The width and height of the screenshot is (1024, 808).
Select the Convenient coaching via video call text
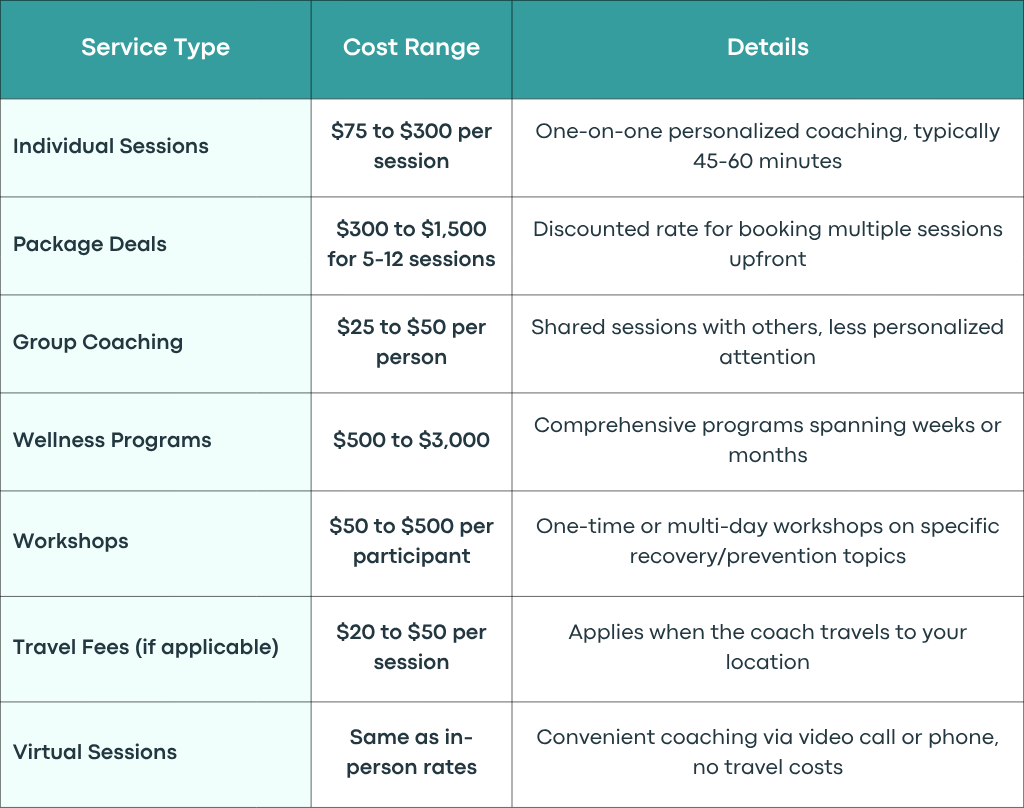pos(768,752)
